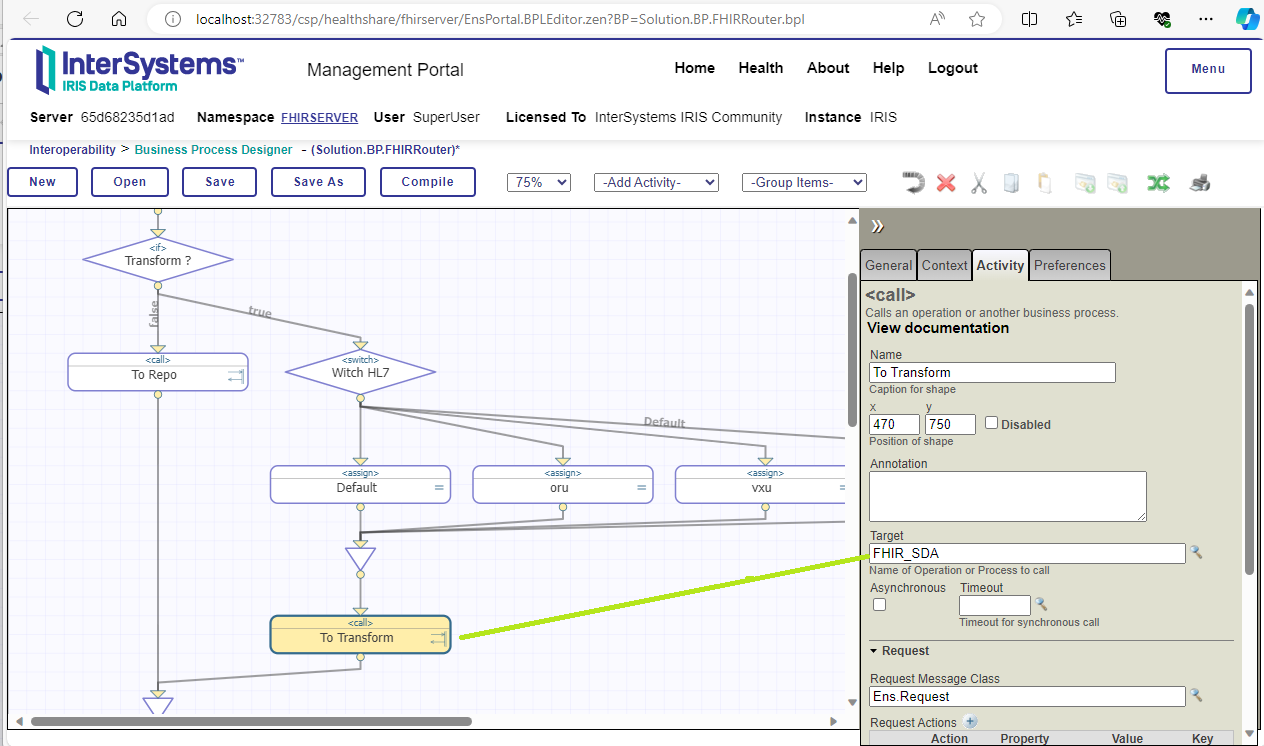Screen dimensions: 1264x746
Task: Open Target field magnifier search icon
Action: pos(1196,553)
